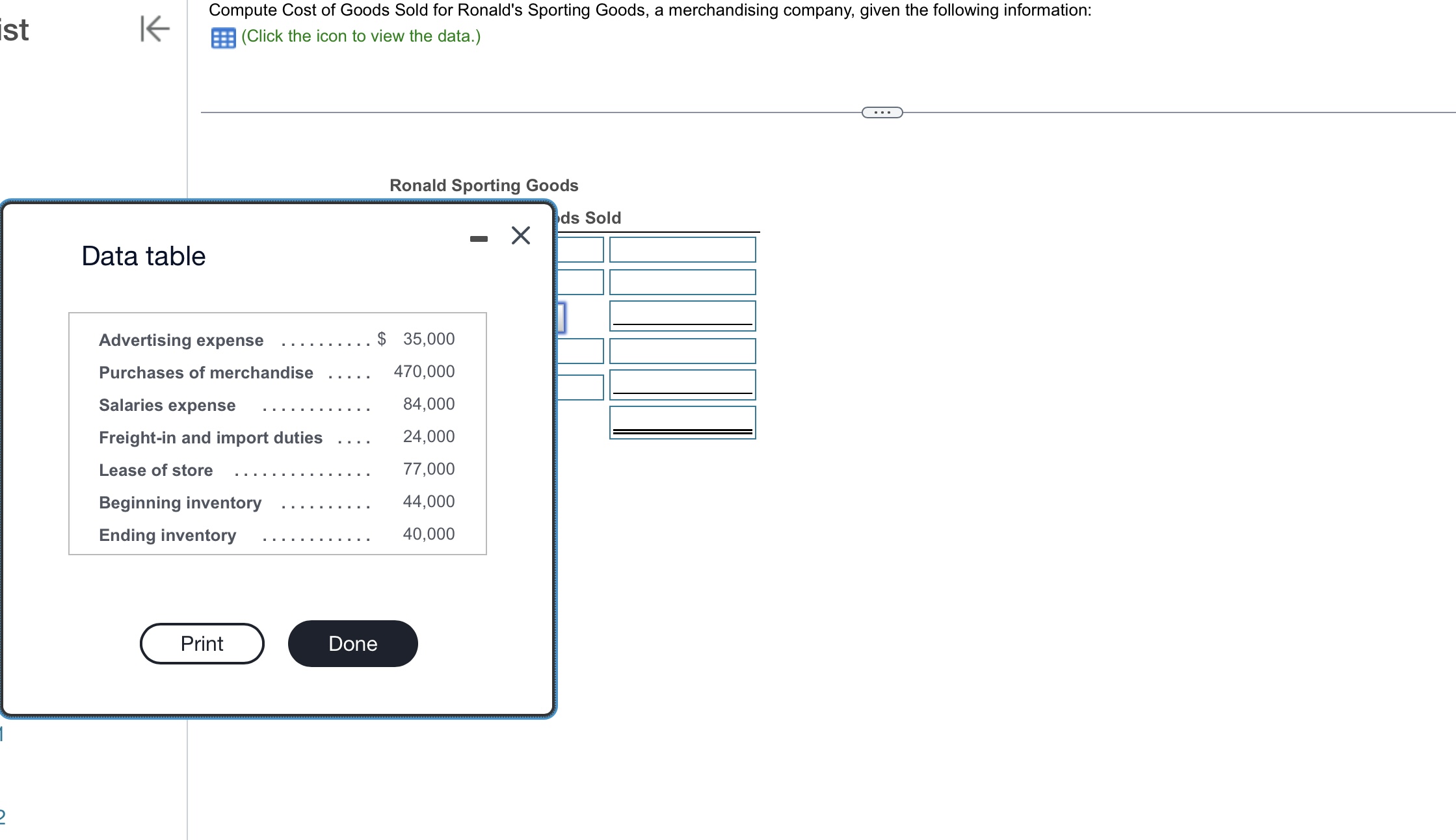Collapse the question list sidebar arrow
This screenshot has height=840, width=1456.
coord(155,29)
